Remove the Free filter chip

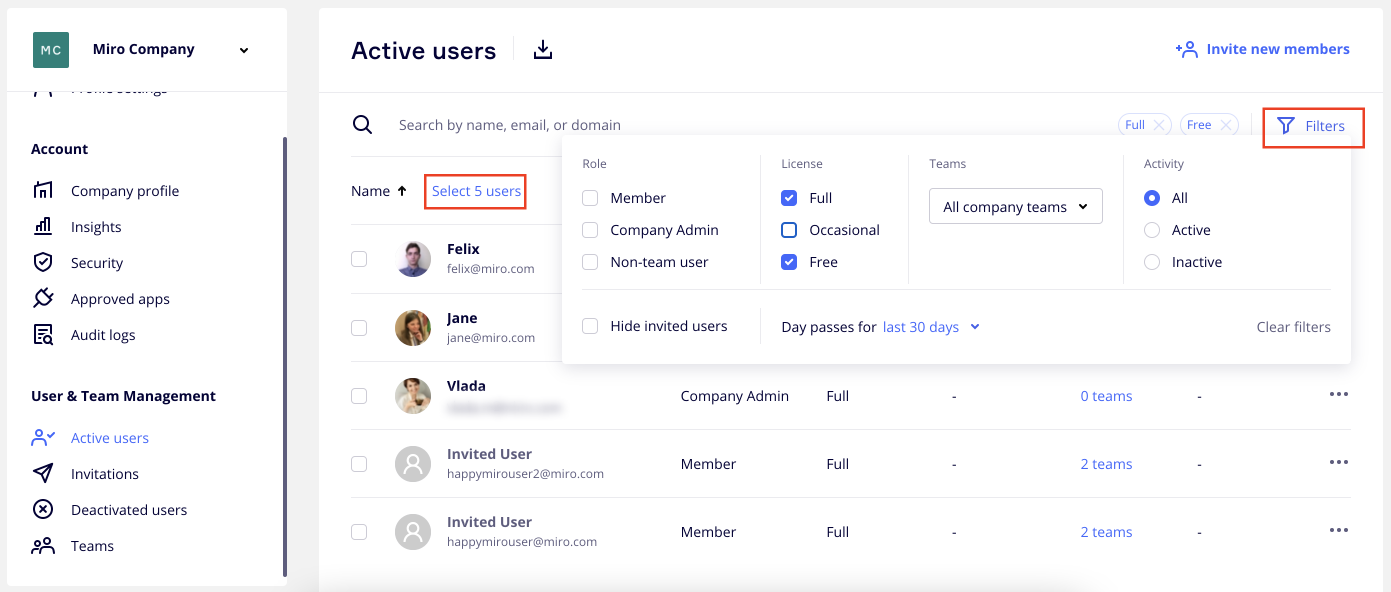[x=1226, y=125]
